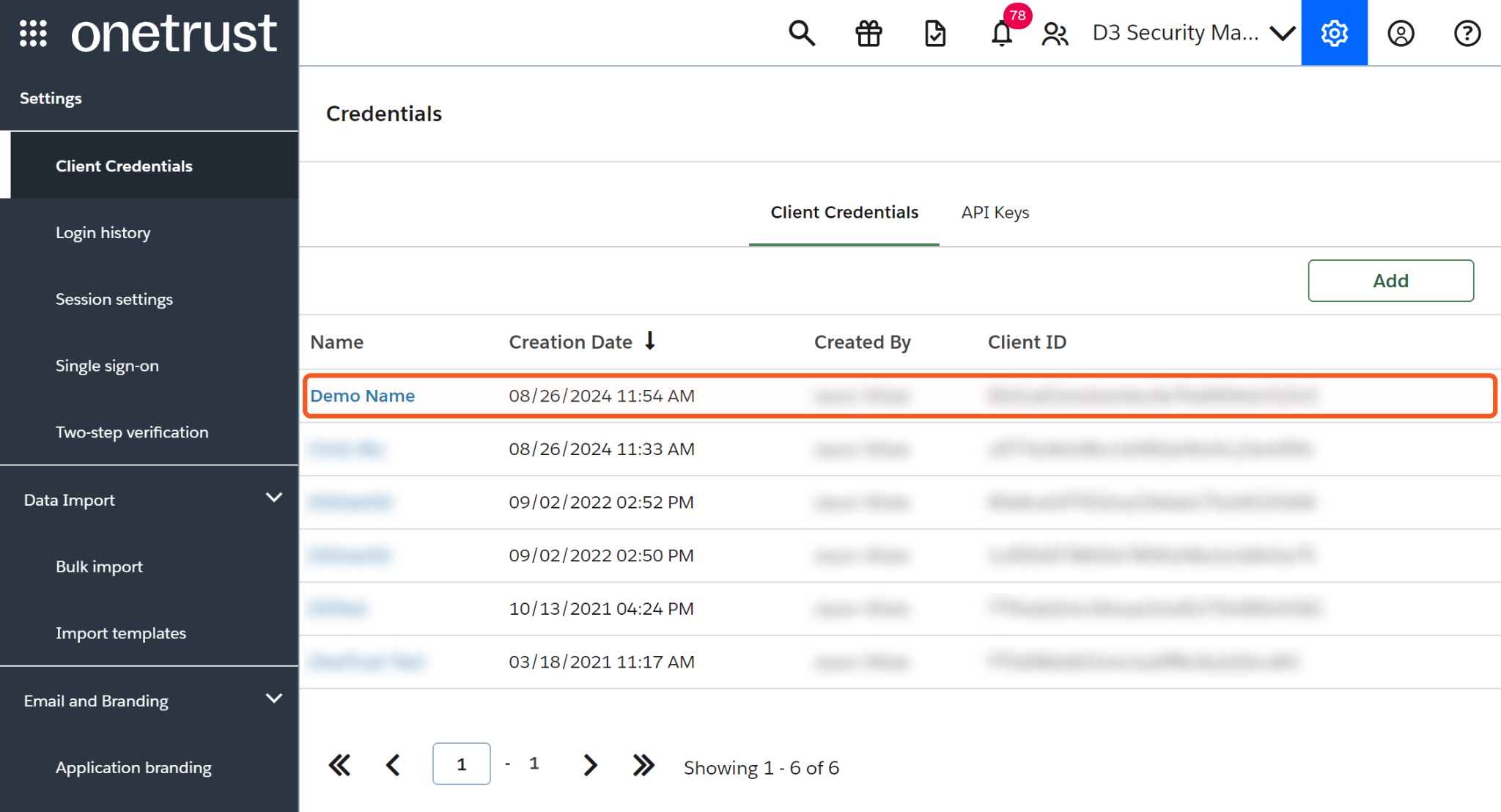Click the help question mark icon

click(1467, 34)
